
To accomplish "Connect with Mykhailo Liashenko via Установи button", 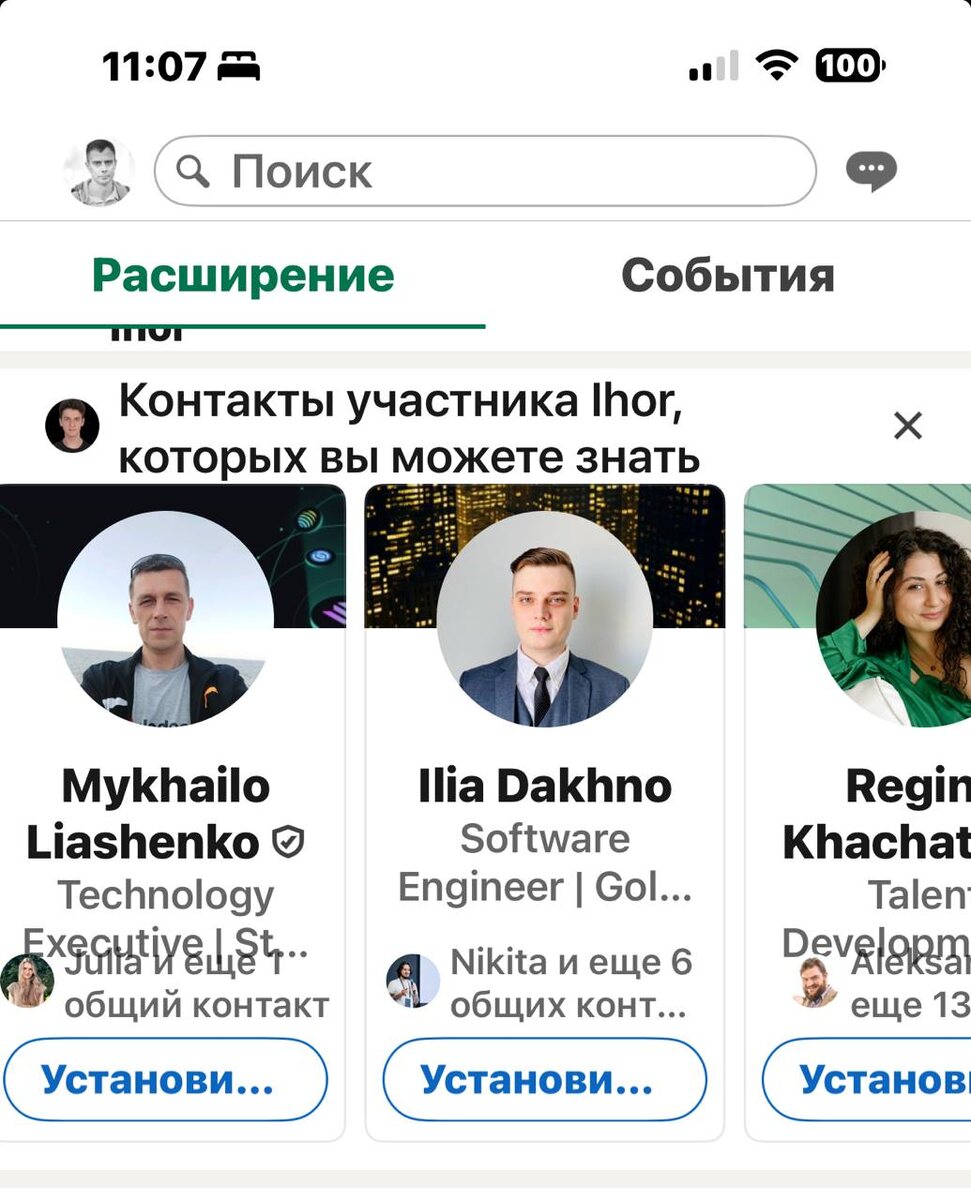I will coord(165,1079).
